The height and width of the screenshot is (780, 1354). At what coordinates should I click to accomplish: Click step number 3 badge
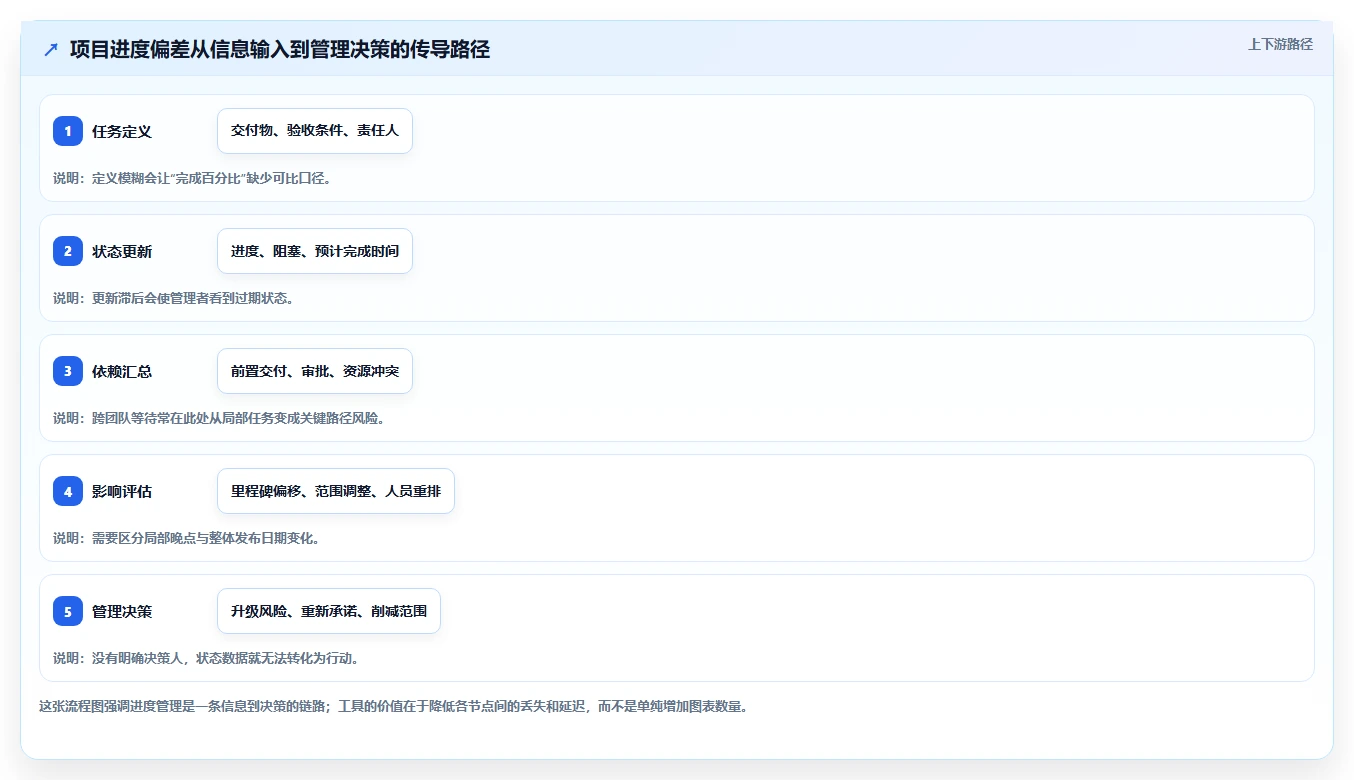point(68,371)
